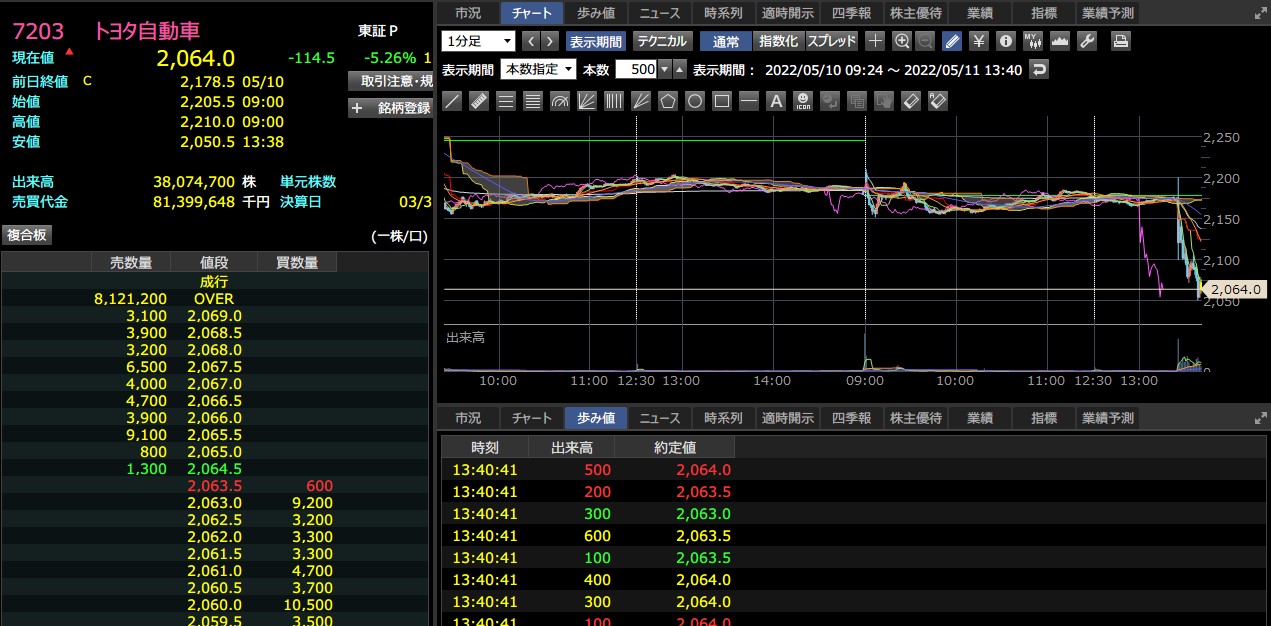Reset display period with return arrow
The height and width of the screenshot is (626, 1271).
pos(1040,69)
